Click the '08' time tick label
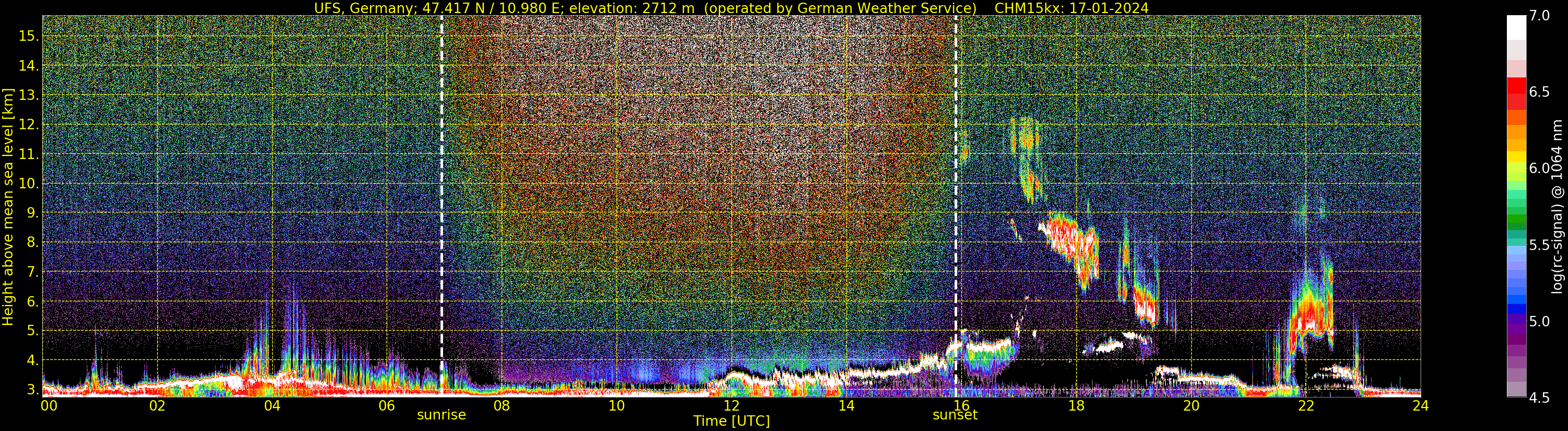The width and height of the screenshot is (1568, 431). pyautogui.click(x=502, y=406)
